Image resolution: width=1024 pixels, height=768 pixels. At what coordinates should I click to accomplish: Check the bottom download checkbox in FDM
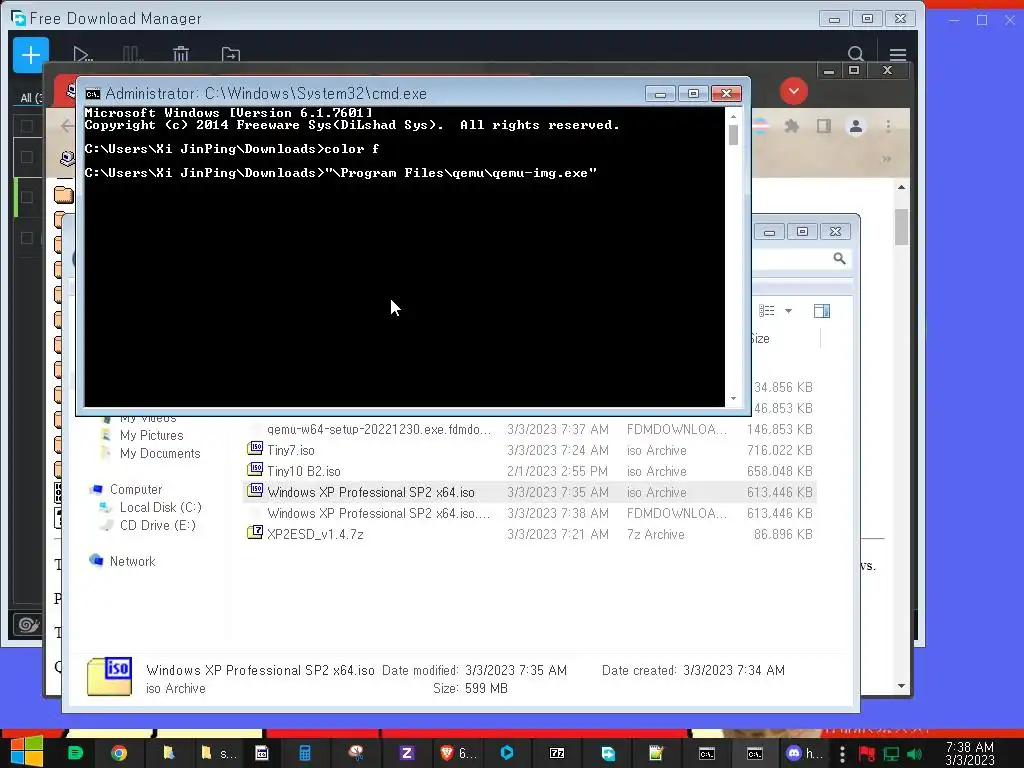pos(27,238)
